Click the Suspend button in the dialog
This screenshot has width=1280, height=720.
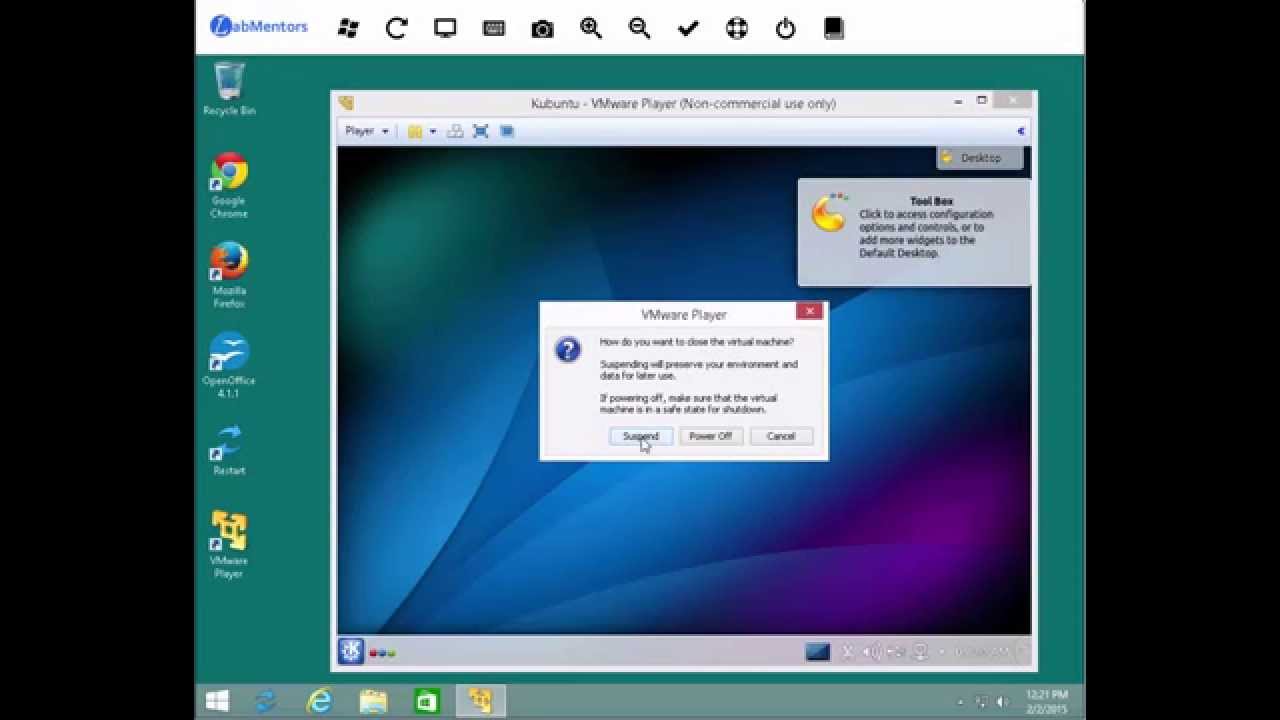(x=641, y=436)
